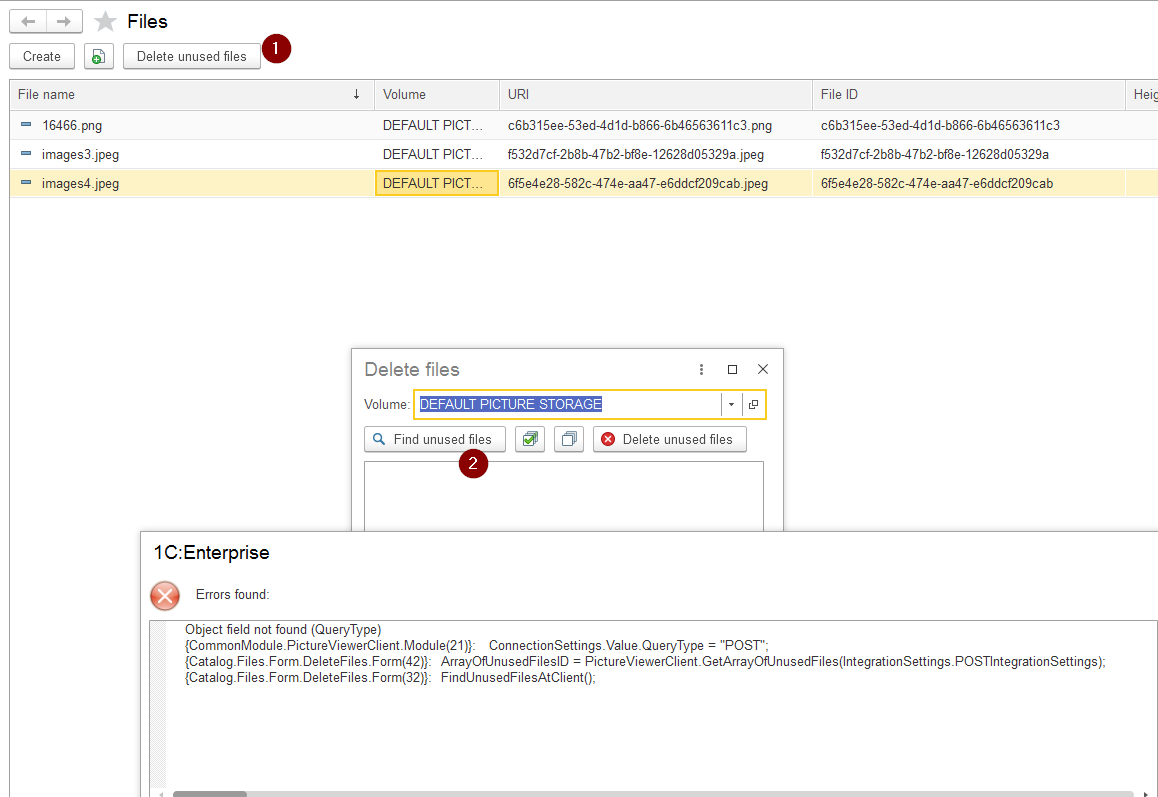Select the Find unused files magnifier icon
This screenshot has width=1158, height=797.
click(379, 439)
